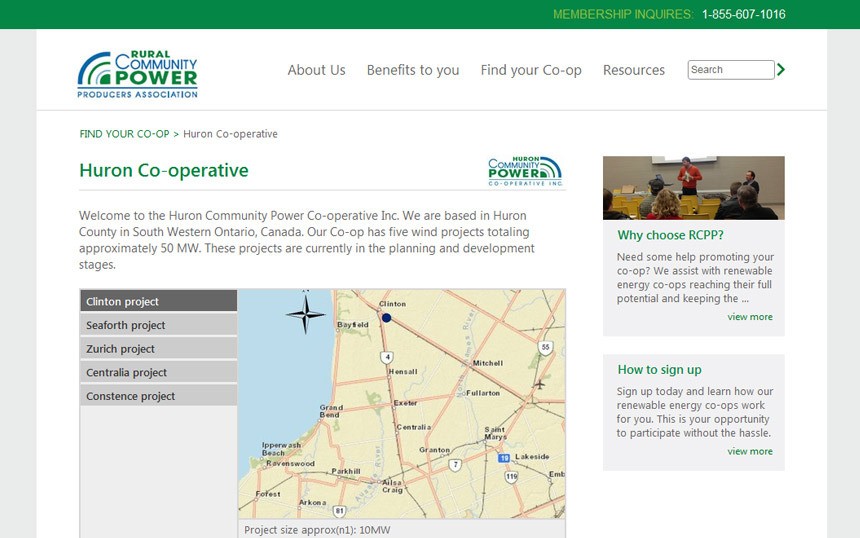Focus the Search input field
Viewport: 860px width, 538px height.
pyautogui.click(x=731, y=70)
